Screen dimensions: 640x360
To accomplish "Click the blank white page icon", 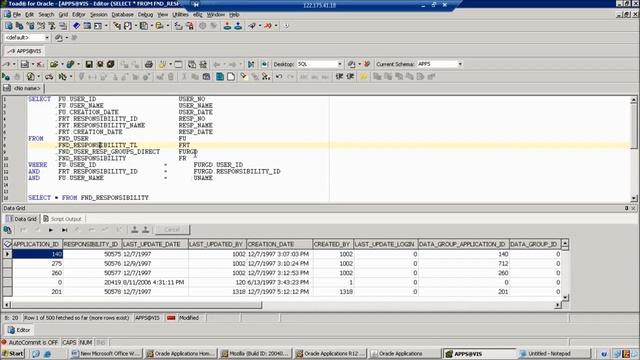I will pos(231,77).
